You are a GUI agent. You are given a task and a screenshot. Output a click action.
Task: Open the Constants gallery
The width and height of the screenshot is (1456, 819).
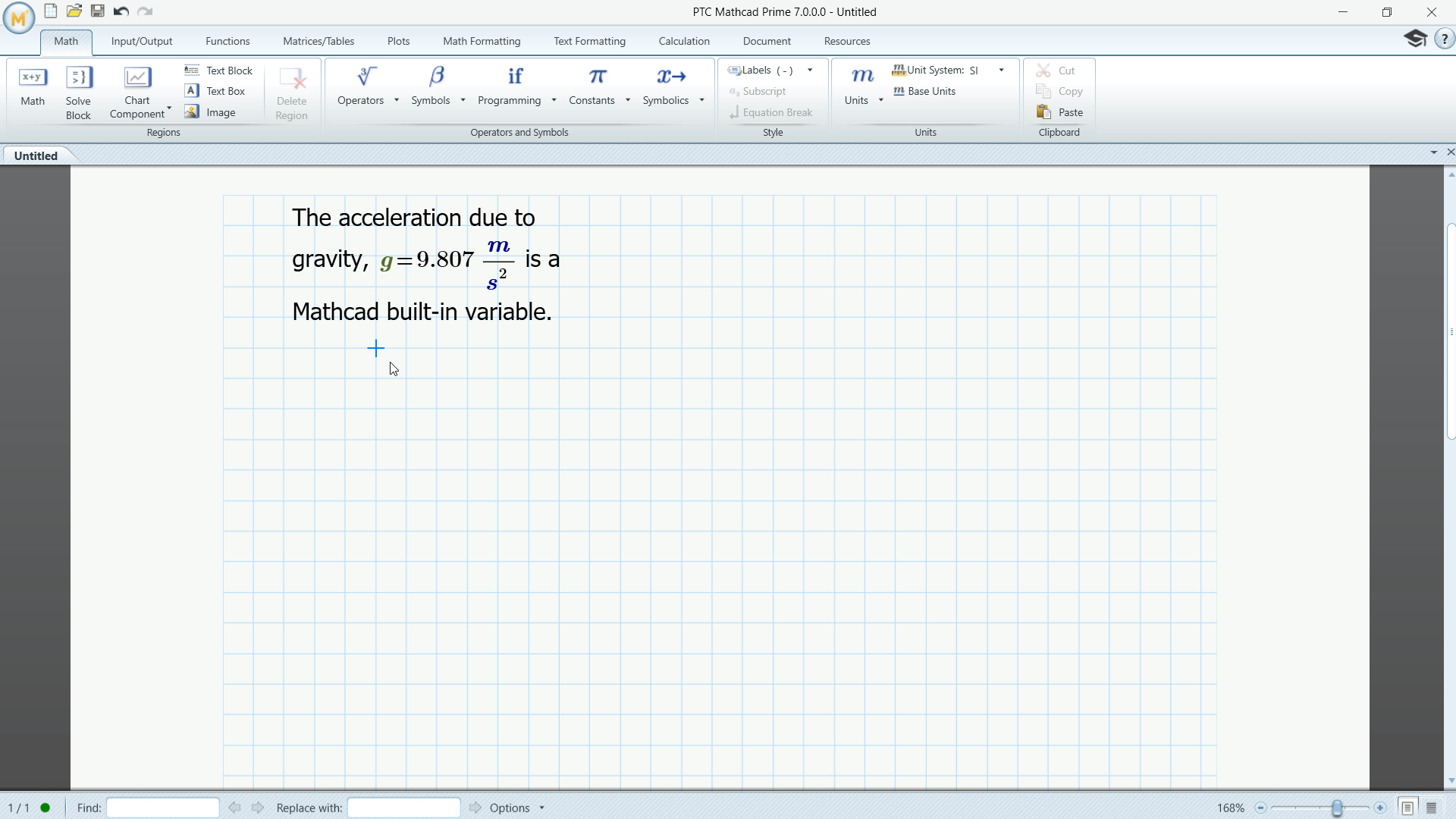point(598,86)
